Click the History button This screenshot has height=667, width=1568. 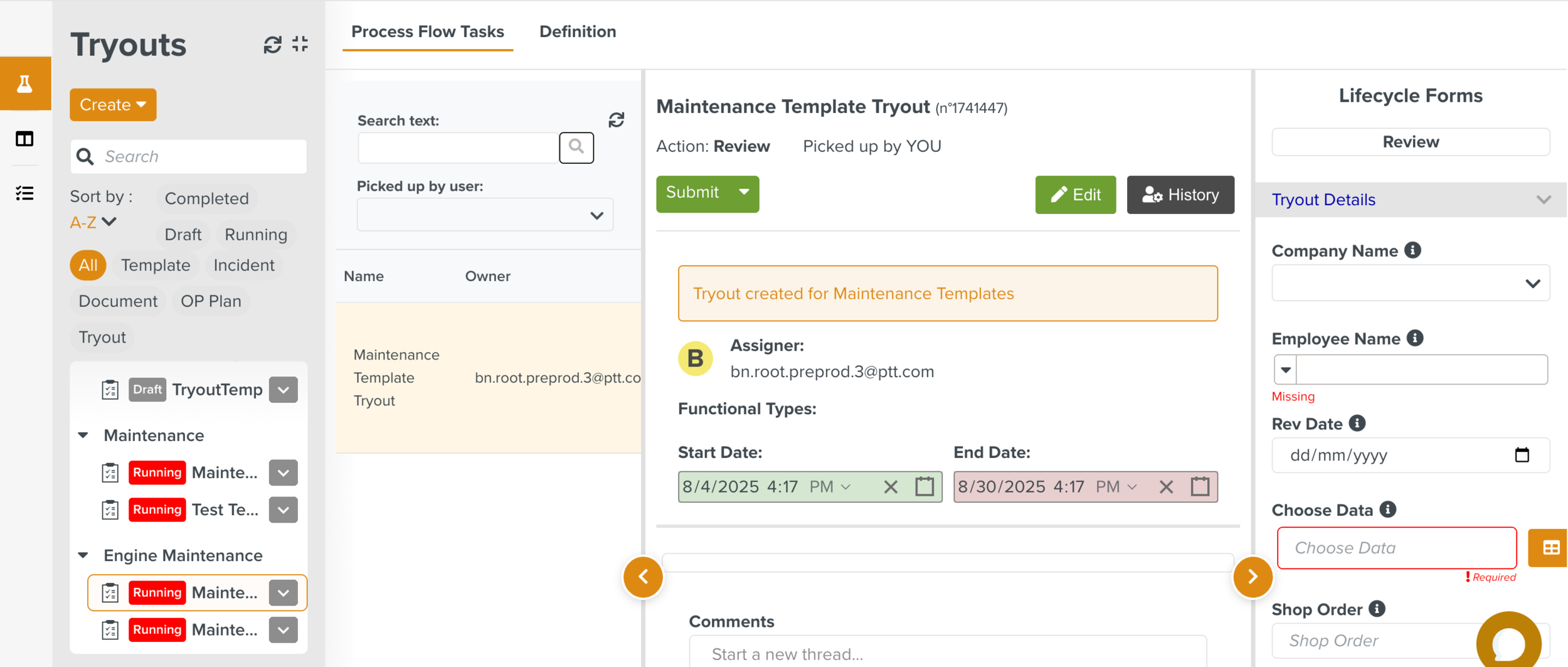tap(1180, 195)
